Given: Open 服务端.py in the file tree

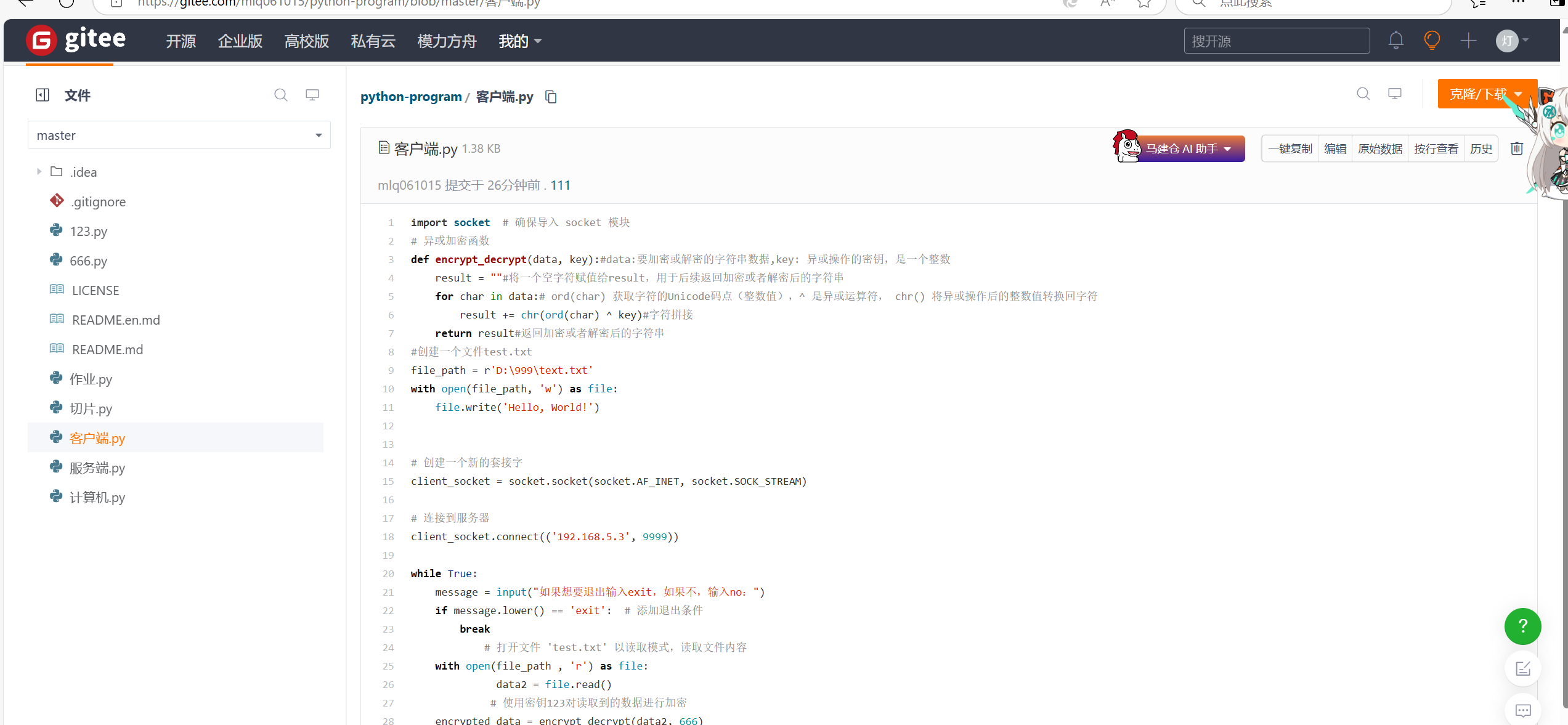Looking at the screenshot, I should click(x=97, y=468).
